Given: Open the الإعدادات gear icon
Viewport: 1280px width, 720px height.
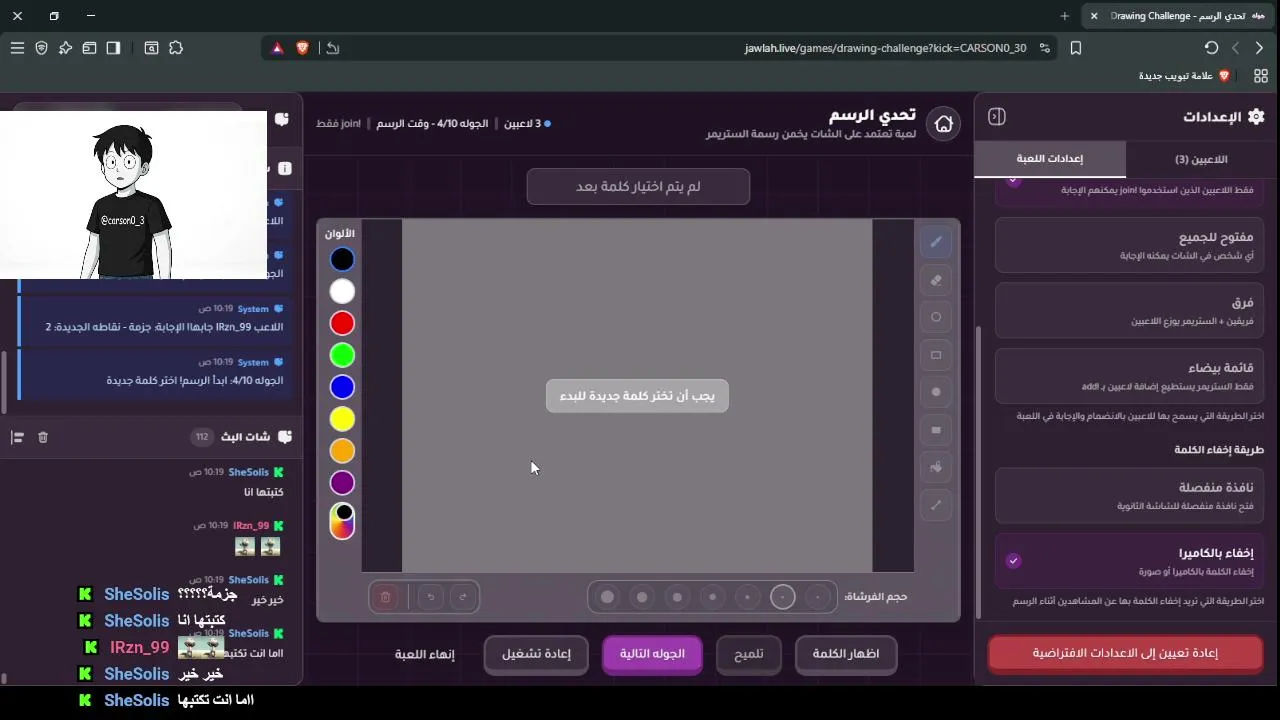Looking at the screenshot, I should pos(1256,117).
